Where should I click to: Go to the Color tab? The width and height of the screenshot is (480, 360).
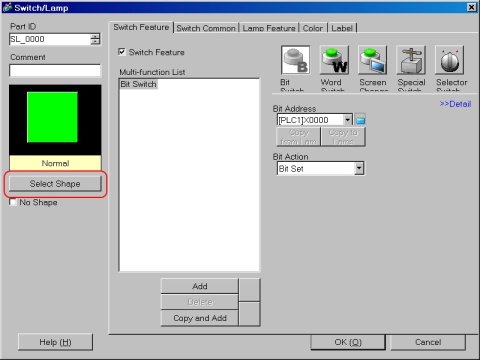(x=313, y=28)
